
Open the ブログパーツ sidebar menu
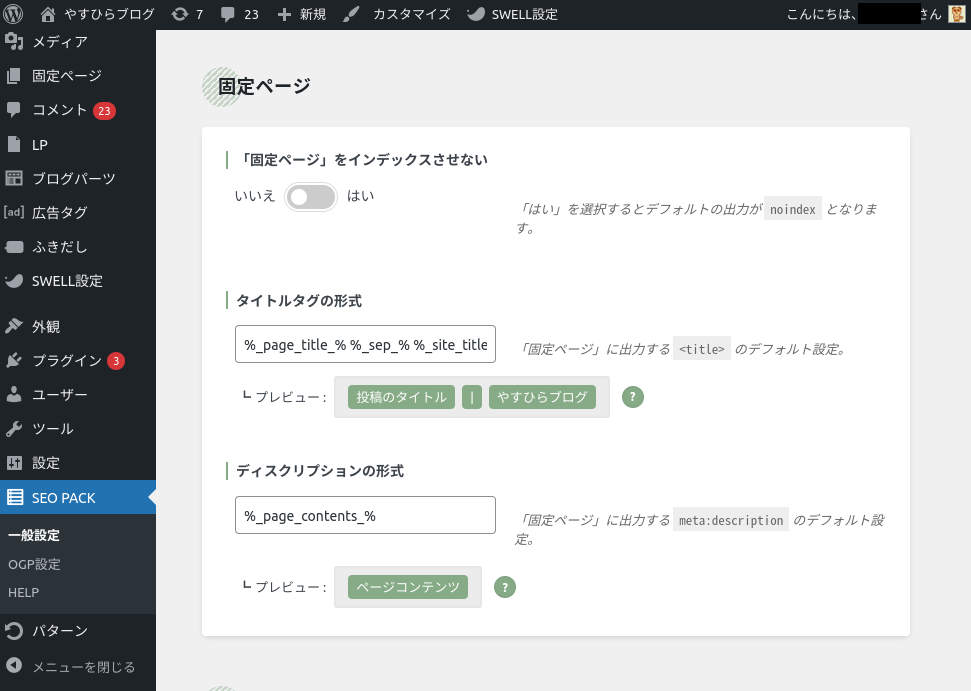coord(73,179)
